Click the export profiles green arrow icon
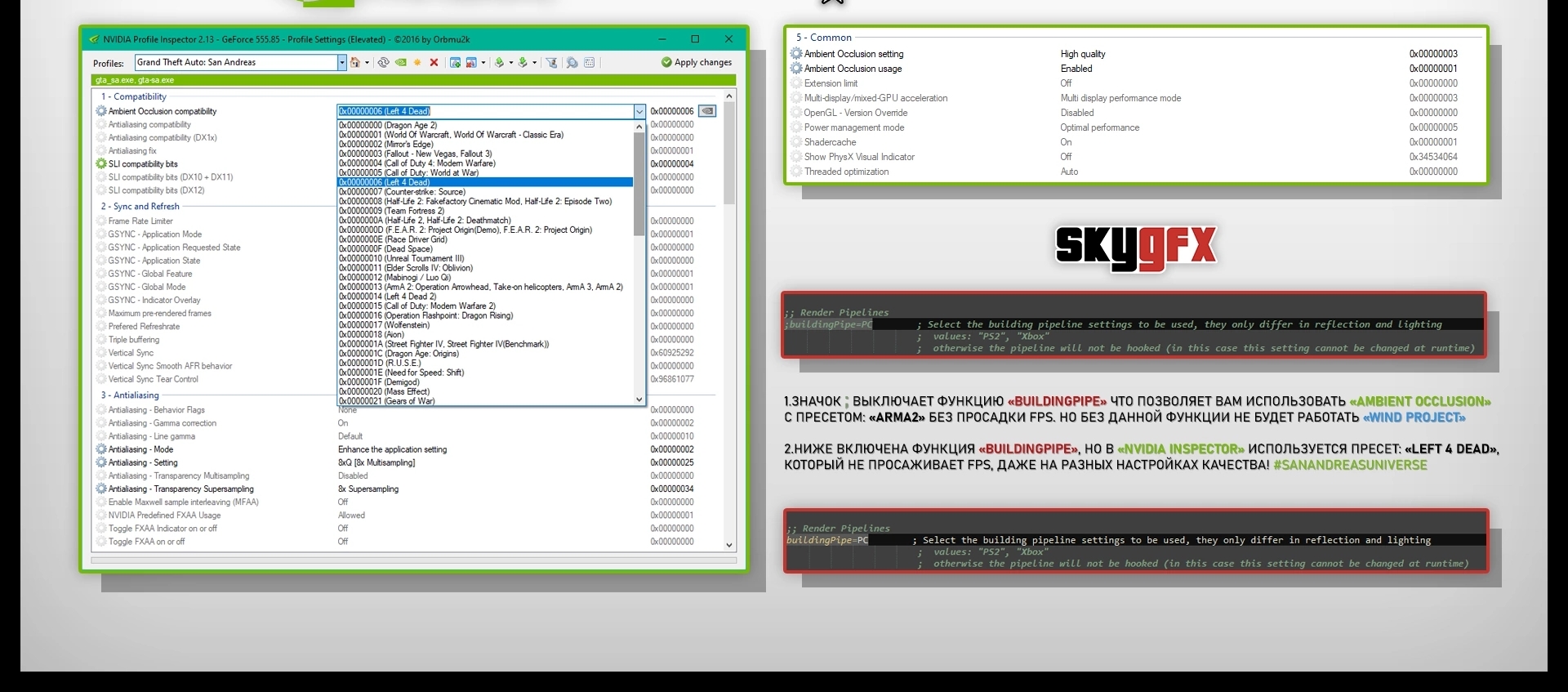1568x692 pixels. pyautogui.click(x=499, y=62)
